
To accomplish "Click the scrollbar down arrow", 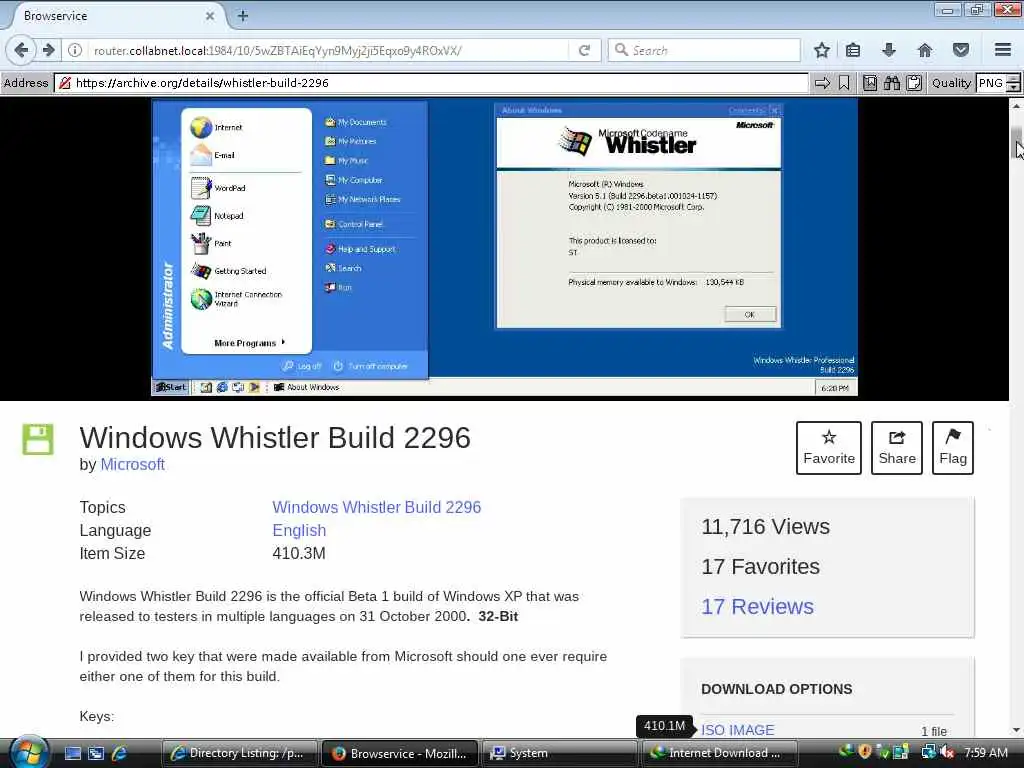I will [x=1017, y=729].
